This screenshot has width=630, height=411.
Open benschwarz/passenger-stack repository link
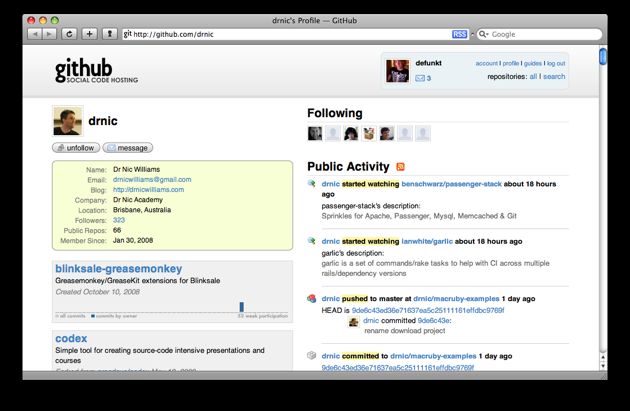452,184
